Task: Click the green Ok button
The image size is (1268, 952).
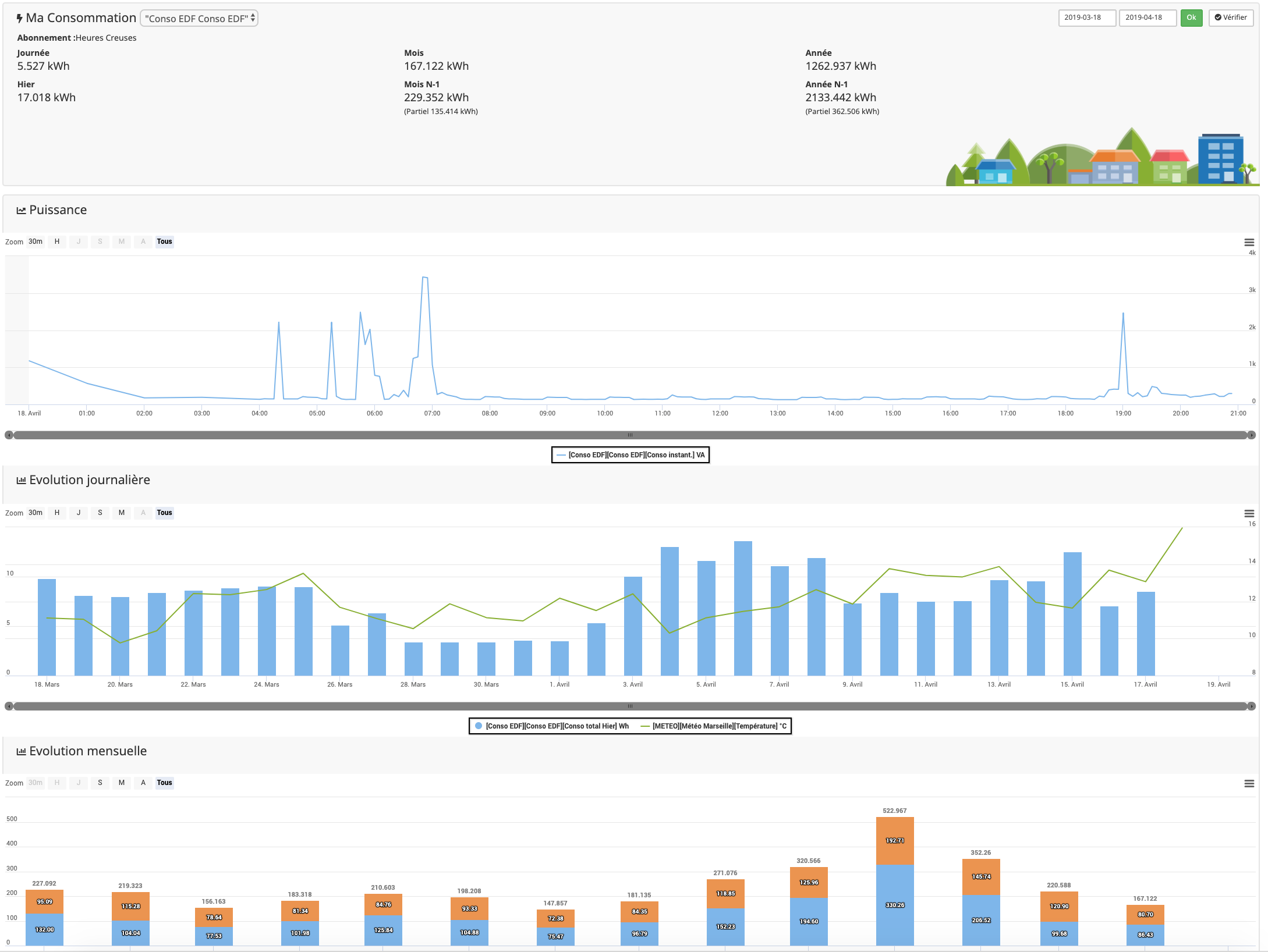Action: point(1191,17)
